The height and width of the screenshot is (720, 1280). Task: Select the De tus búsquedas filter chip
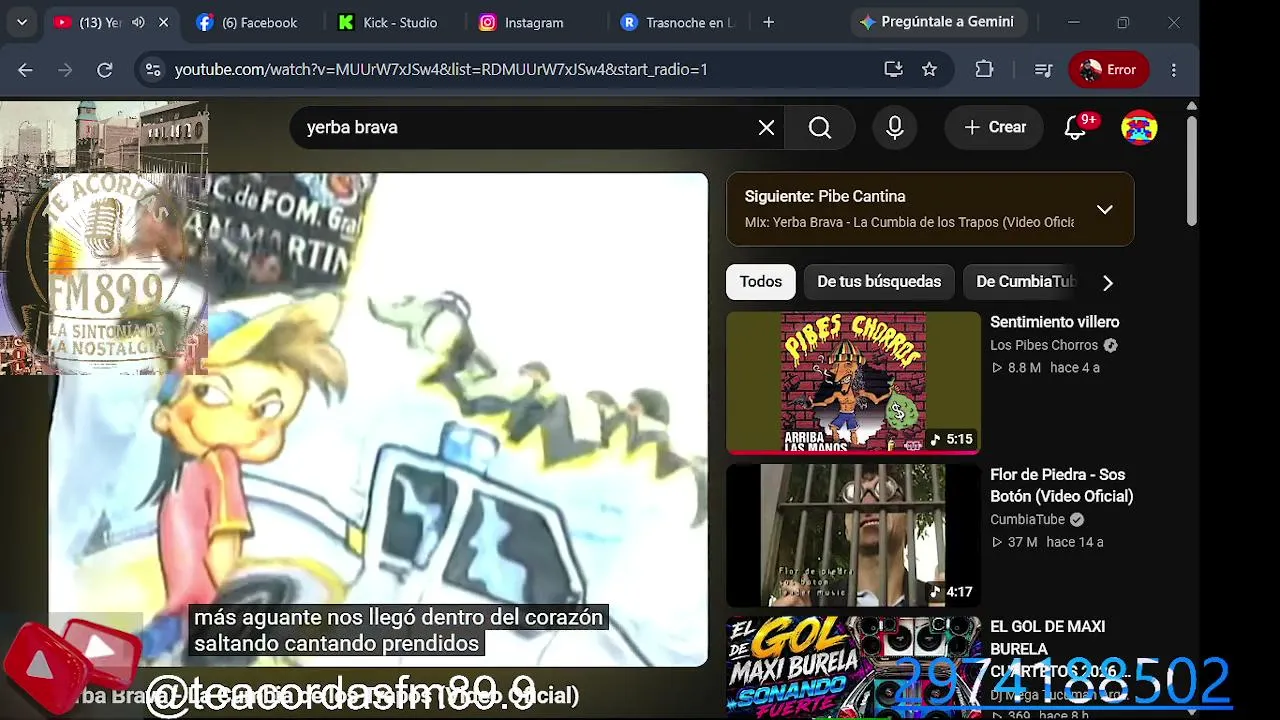[x=879, y=282]
